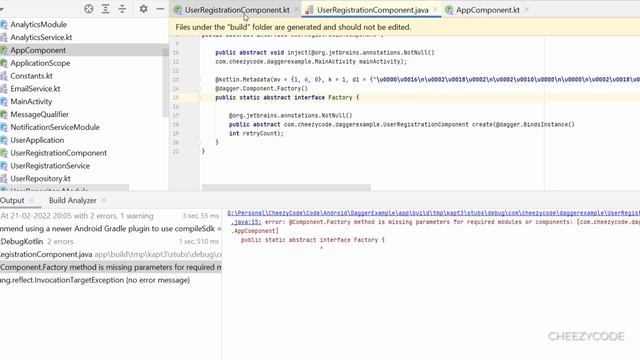640x360 pixels.
Task: Click the UserRegistrationService class icon
Action: click(x=4, y=166)
